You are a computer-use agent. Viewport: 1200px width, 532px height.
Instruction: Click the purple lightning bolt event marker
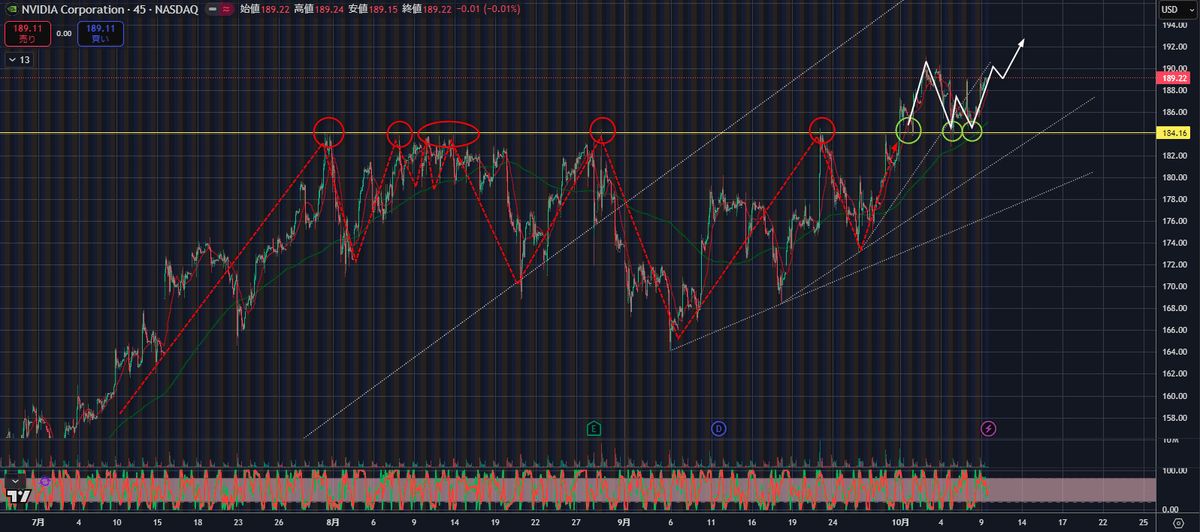pos(988,429)
